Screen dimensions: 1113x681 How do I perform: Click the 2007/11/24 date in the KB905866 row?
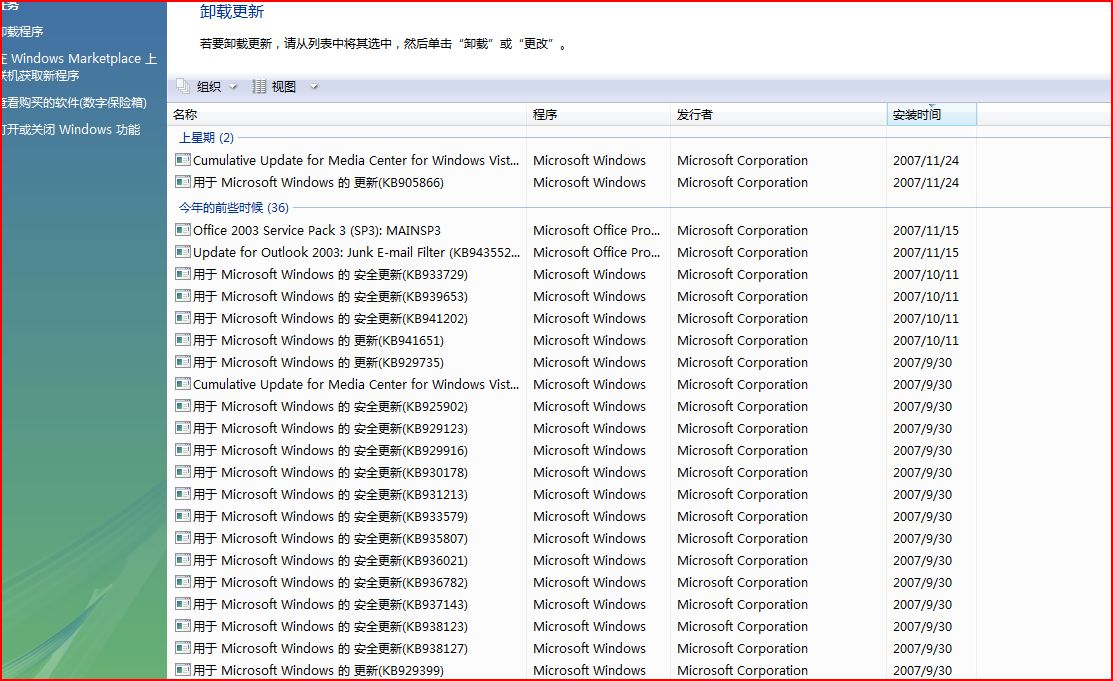(926, 182)
